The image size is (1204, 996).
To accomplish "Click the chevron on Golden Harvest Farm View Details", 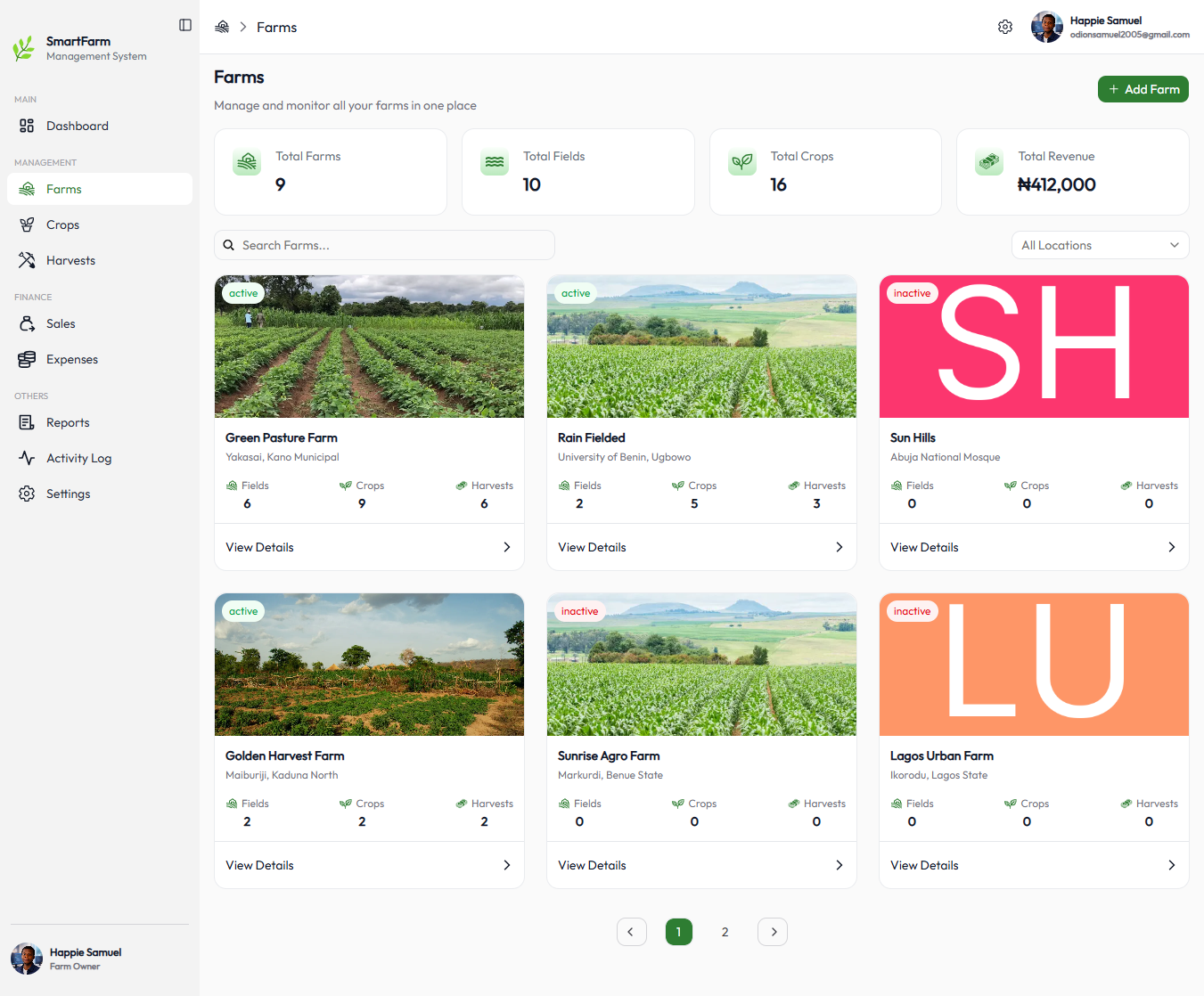I will tap(507, 865).
